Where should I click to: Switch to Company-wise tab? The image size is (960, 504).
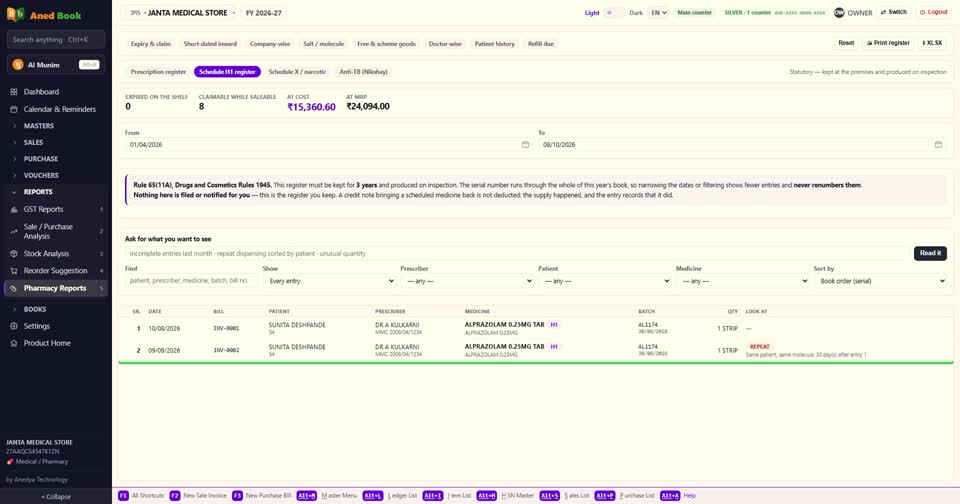coord(270,43)
